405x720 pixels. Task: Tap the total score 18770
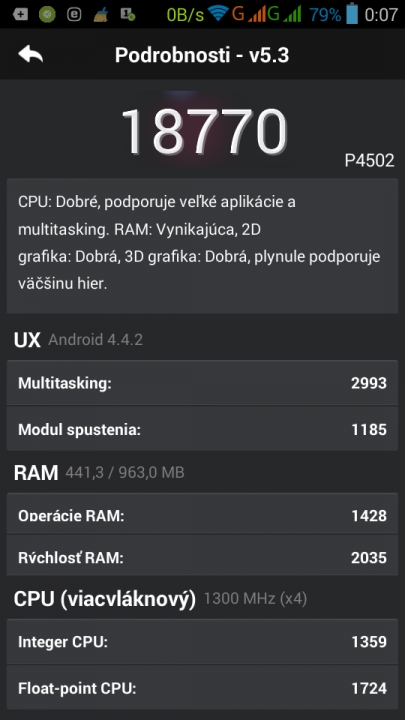tap(204, 131)
